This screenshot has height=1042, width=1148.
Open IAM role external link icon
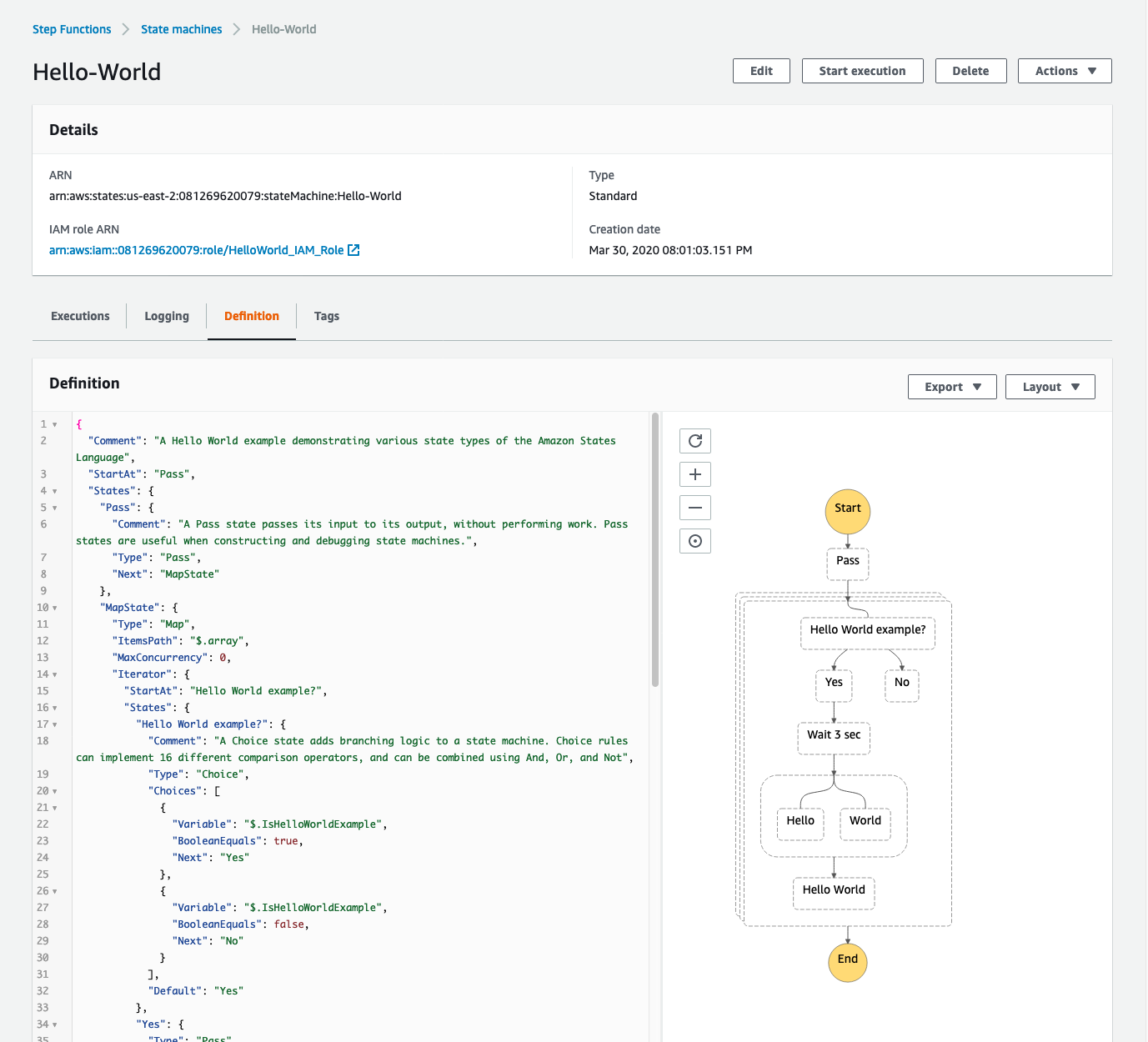pos(353,250)
